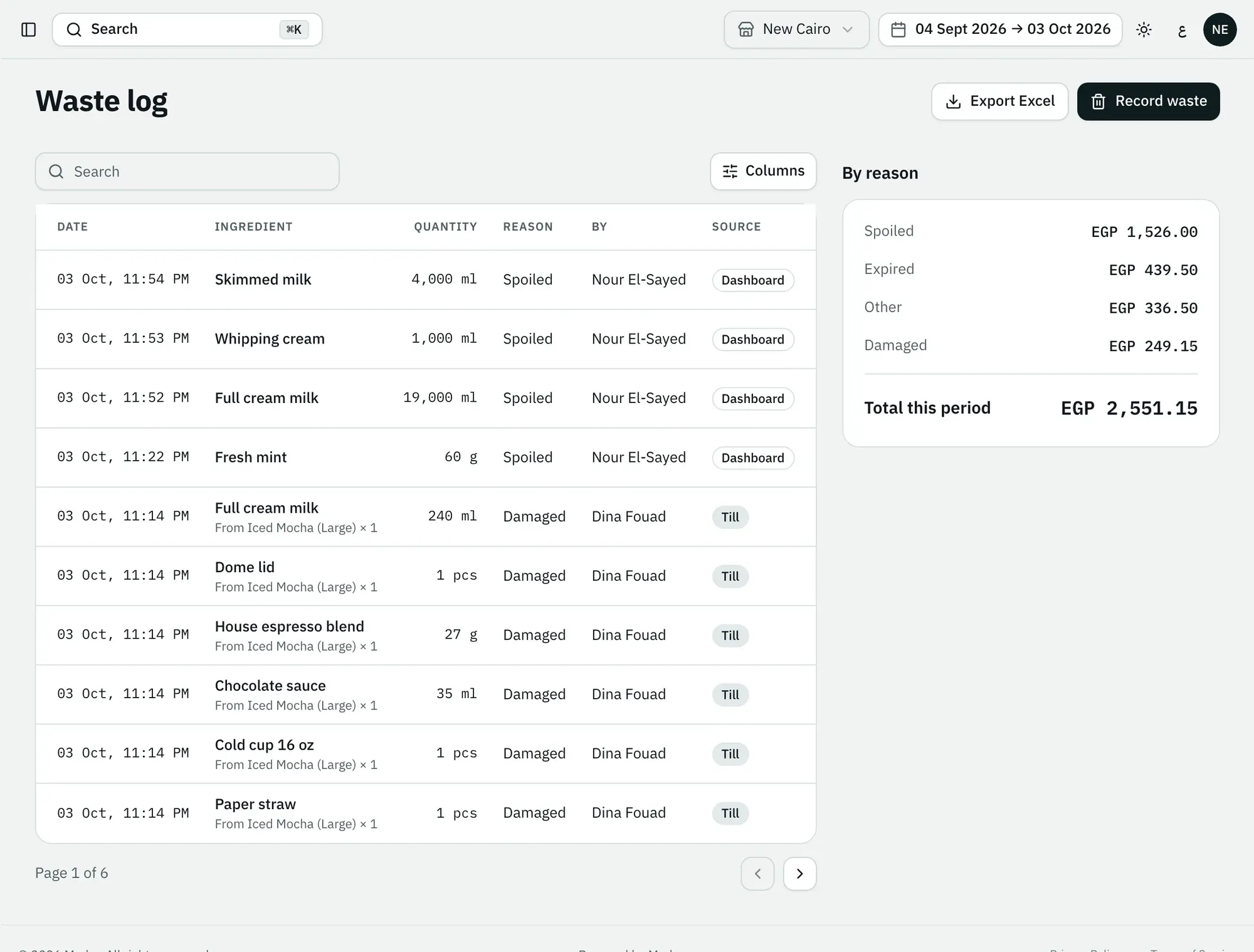1254x952 pixels.
Task: Toggle the sidebar panel icon
Action: pyautogui.click(x=29, y=29)
